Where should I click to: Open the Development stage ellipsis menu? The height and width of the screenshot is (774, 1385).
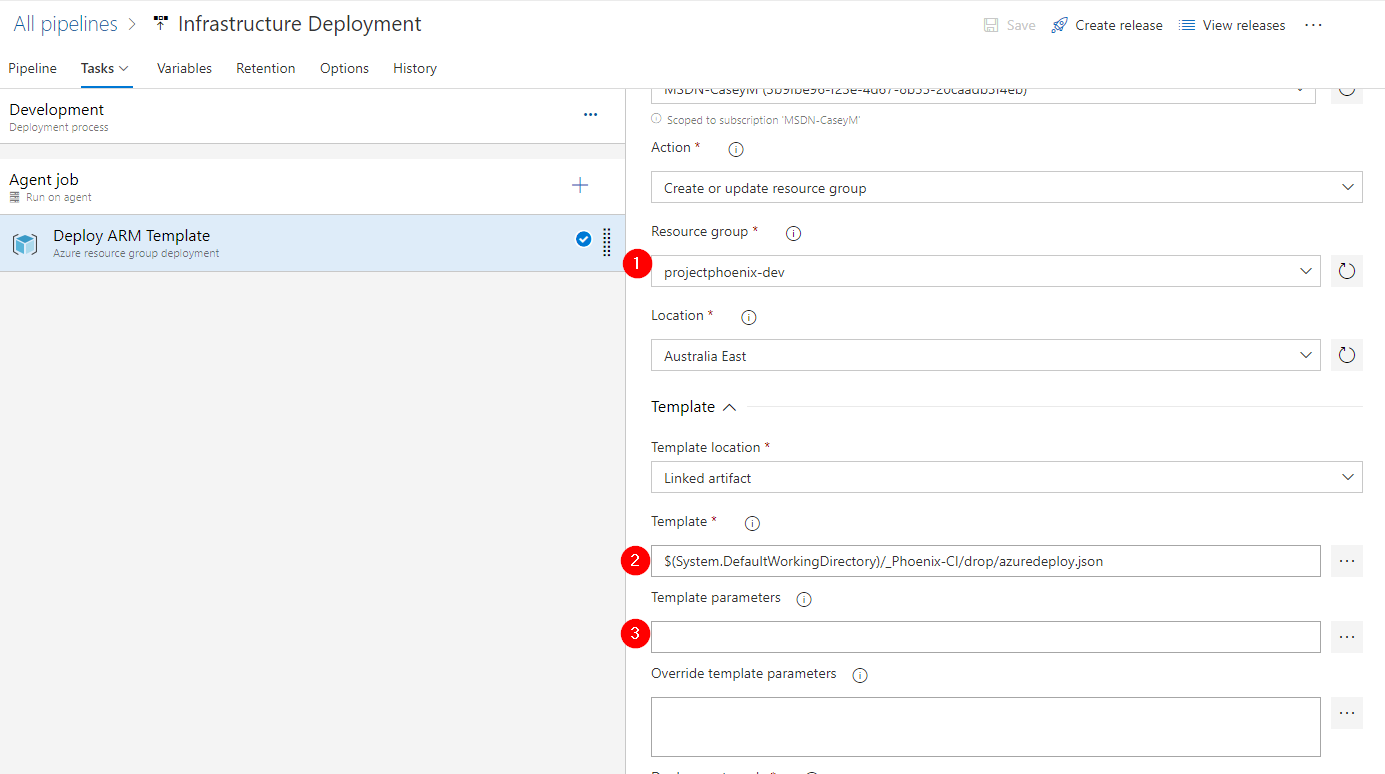590,115
